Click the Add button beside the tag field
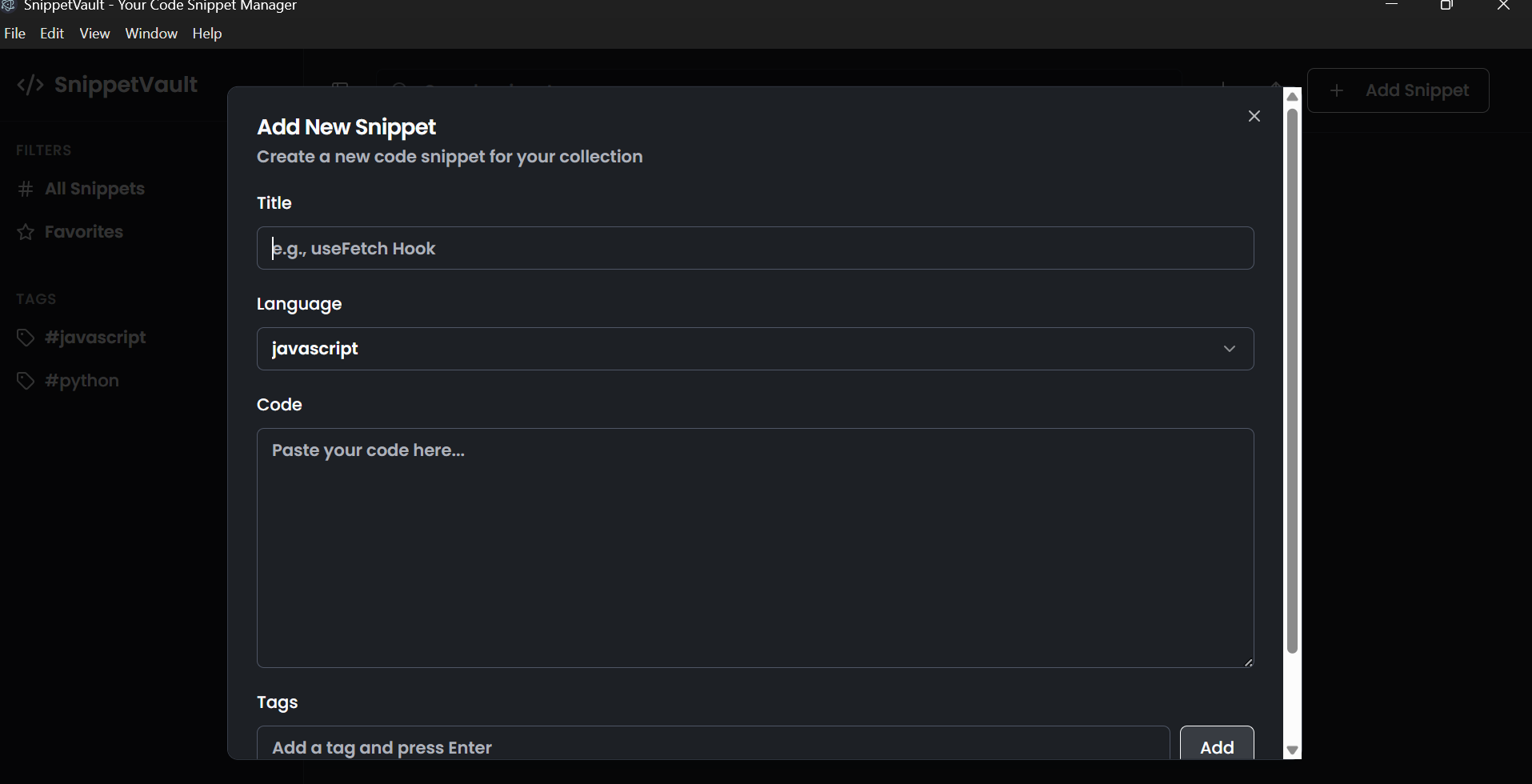The height and width of the screenshot is (784, 1532). 1216,746
